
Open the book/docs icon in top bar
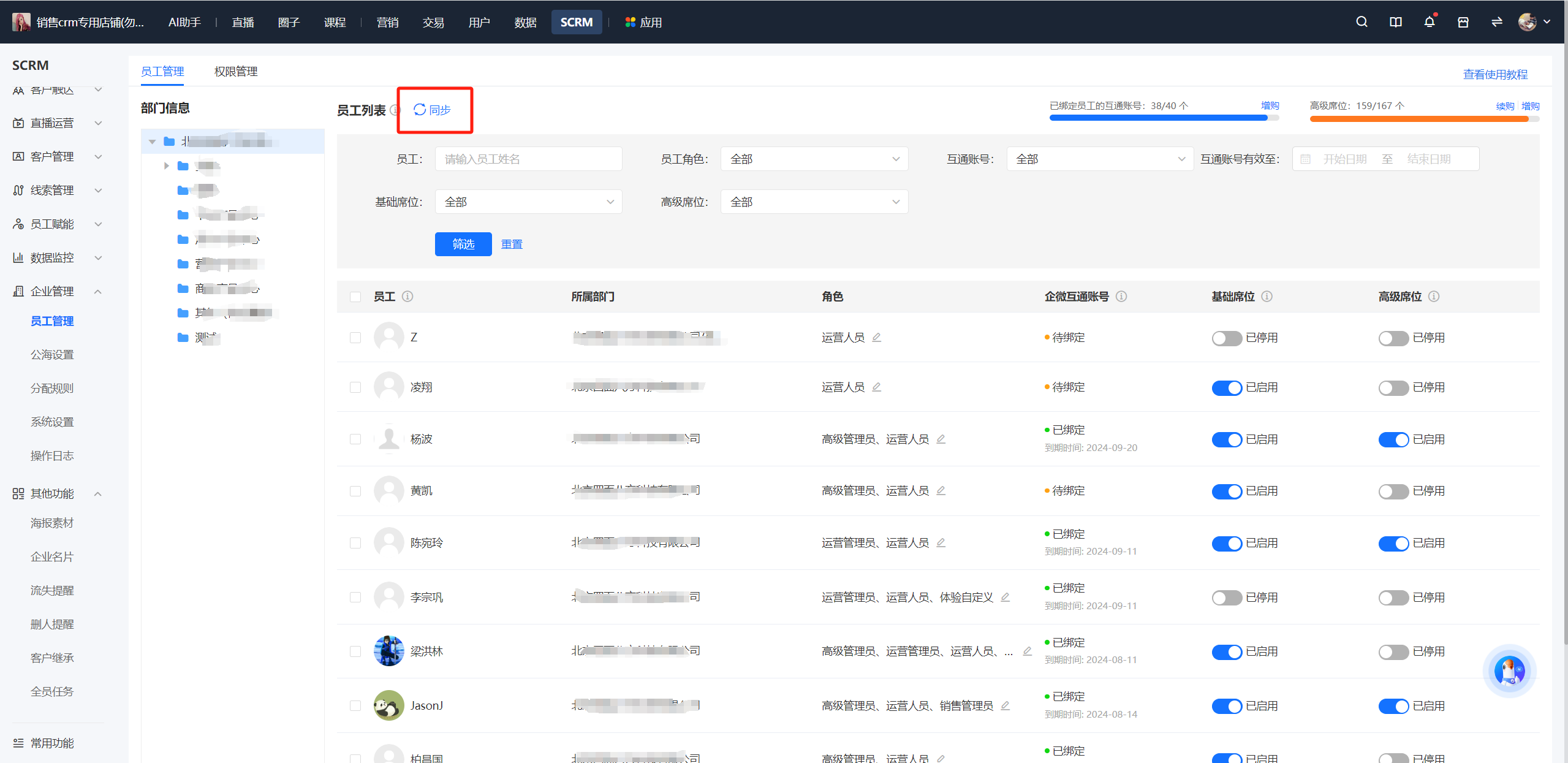point(1396,22)
